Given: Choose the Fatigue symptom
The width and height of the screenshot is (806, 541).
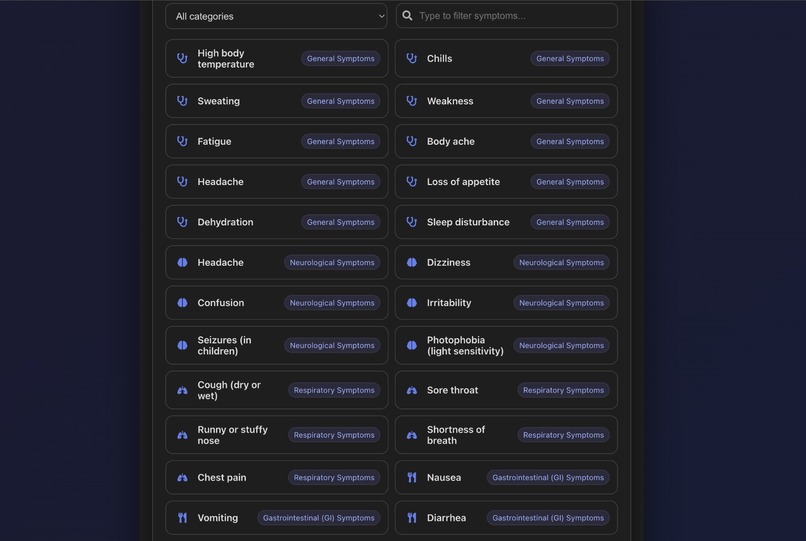Looking at the screenshot, I should click(x=277, y=141).
